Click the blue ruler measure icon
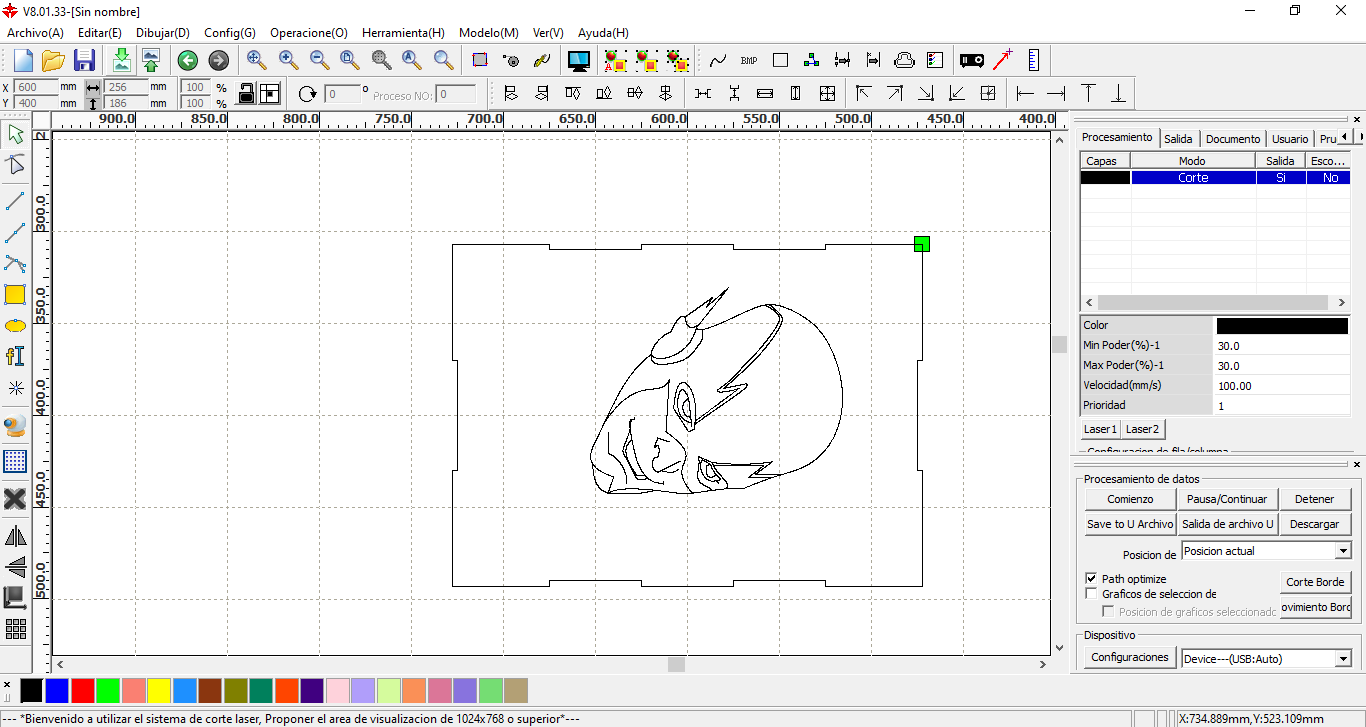 [x=1033, y=60]
